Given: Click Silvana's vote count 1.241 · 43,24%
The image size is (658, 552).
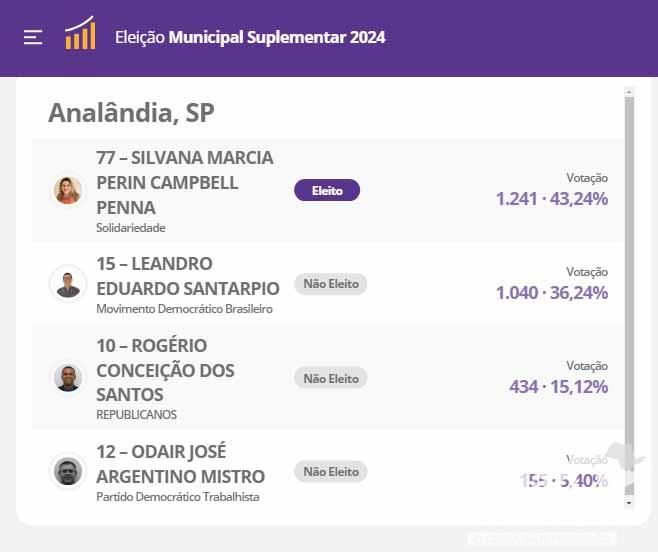Looking at the screenshot, I should 551,198.
